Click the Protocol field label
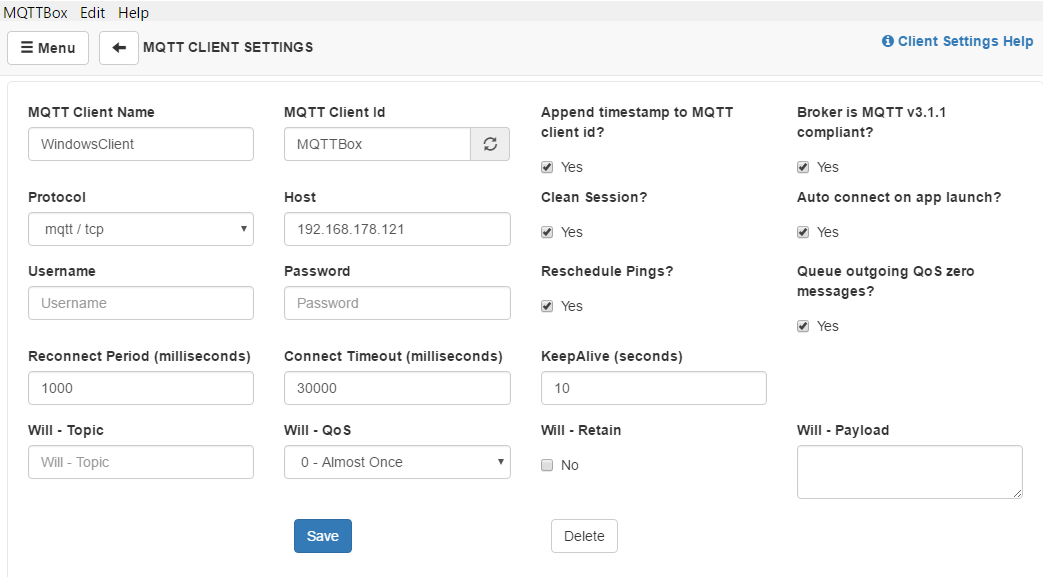The height and width of the screenshot is (577, 1043). [x=57, y=197]
